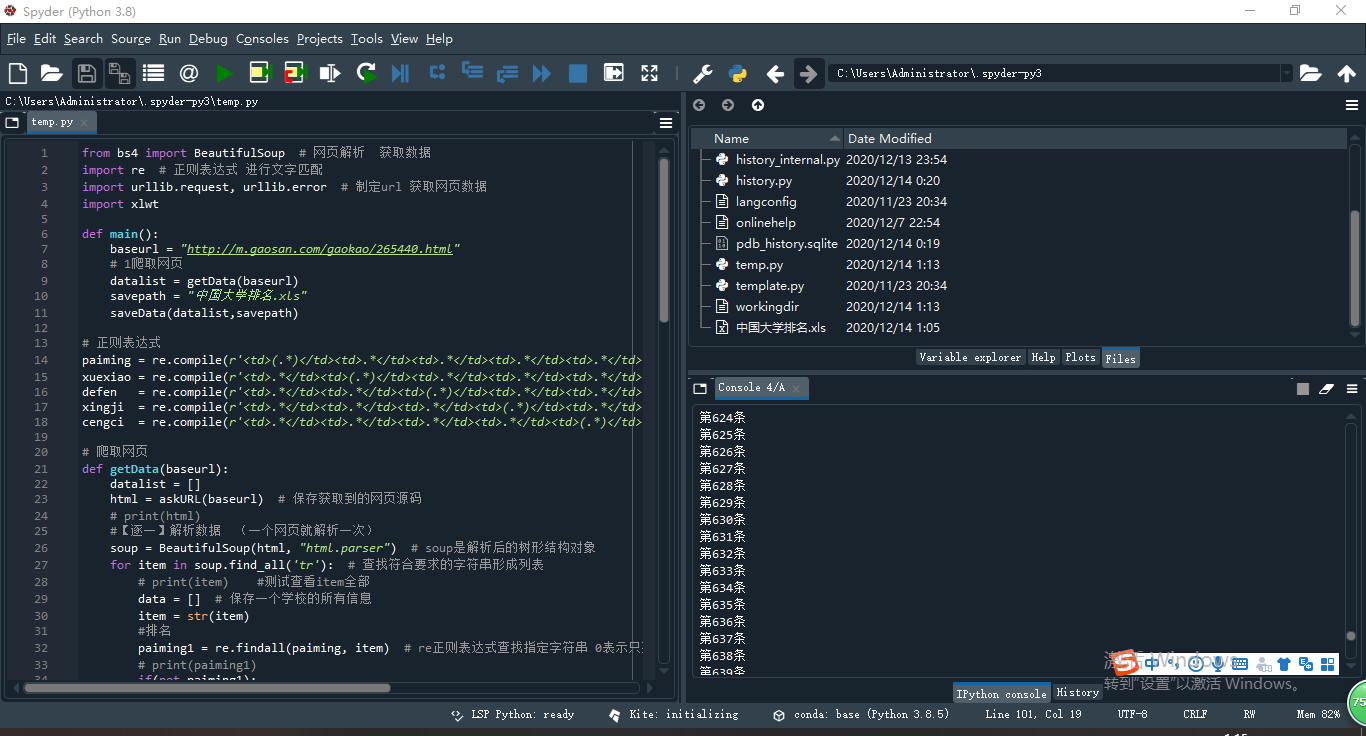This screenshot has width=1366, height=736.
Task: Switch to the Plots tab
Action: [x=1080, y=357]
